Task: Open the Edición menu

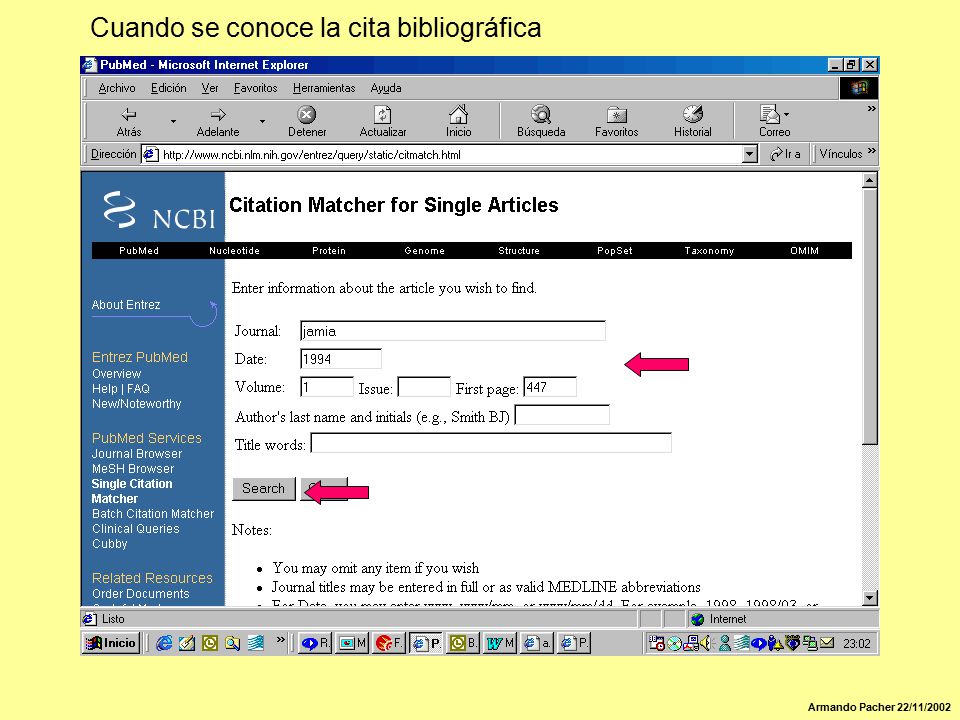Action: [168, 88]
